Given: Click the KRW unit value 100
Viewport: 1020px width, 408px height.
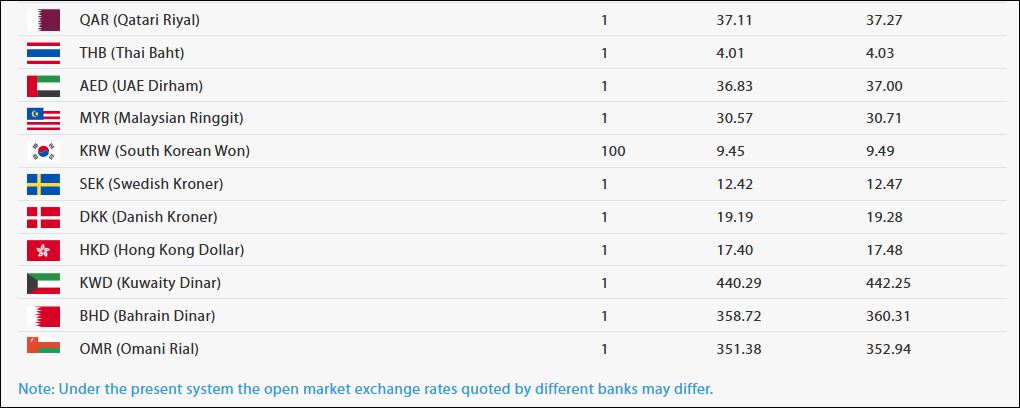Looking at the screenshot, I should tap(613, 152).
